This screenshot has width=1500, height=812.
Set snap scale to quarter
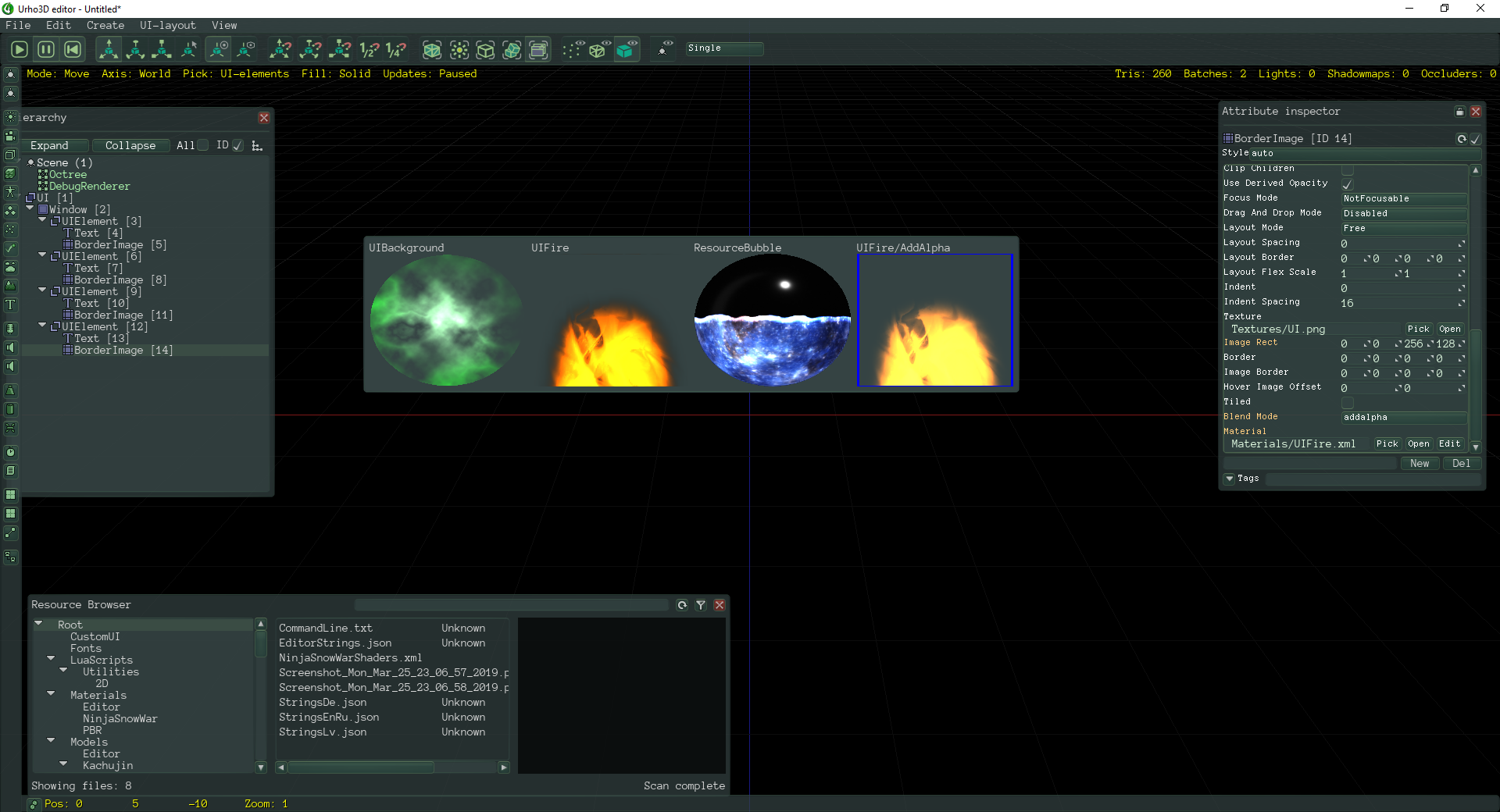pyautogui.click(x=396, y=49)
